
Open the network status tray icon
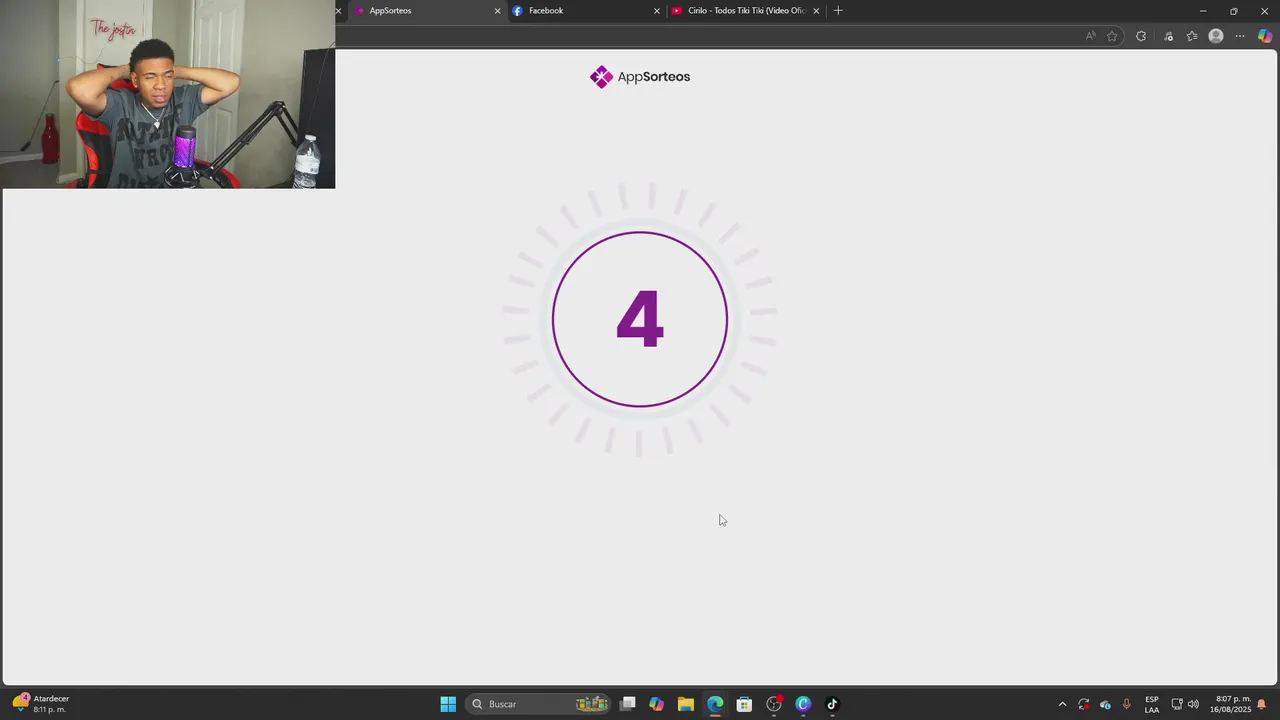pos(1177,704)
